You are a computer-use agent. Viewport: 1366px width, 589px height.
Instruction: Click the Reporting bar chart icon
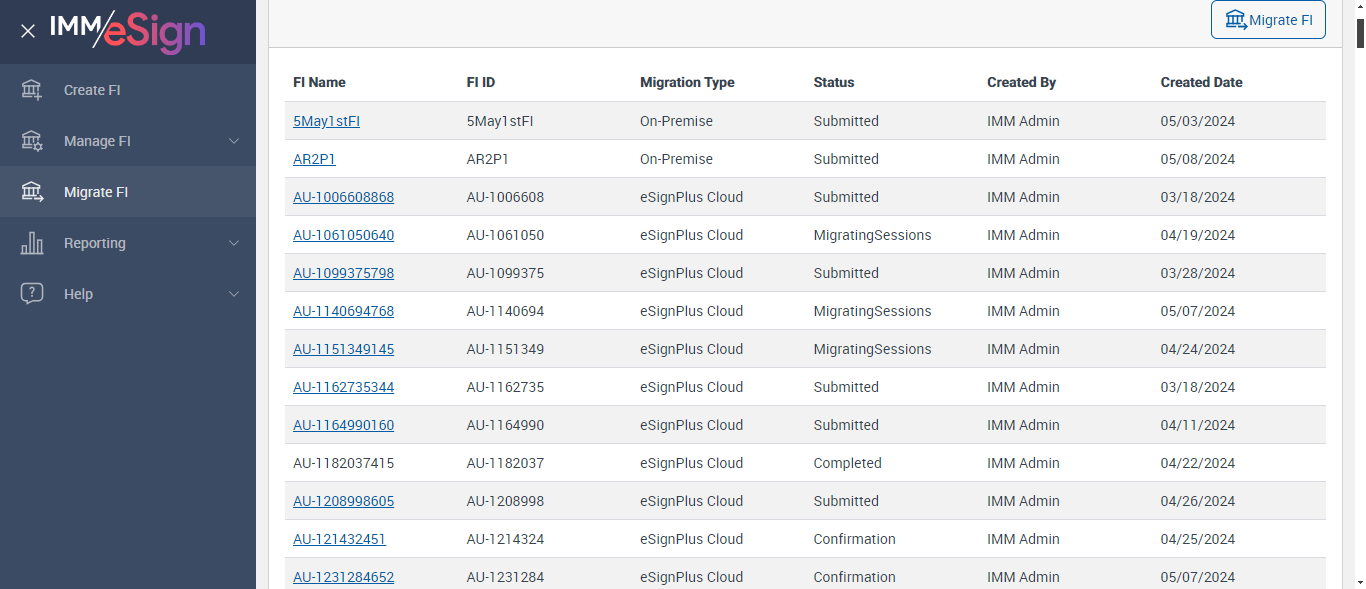pyautogui.click(x=32, y=243)
